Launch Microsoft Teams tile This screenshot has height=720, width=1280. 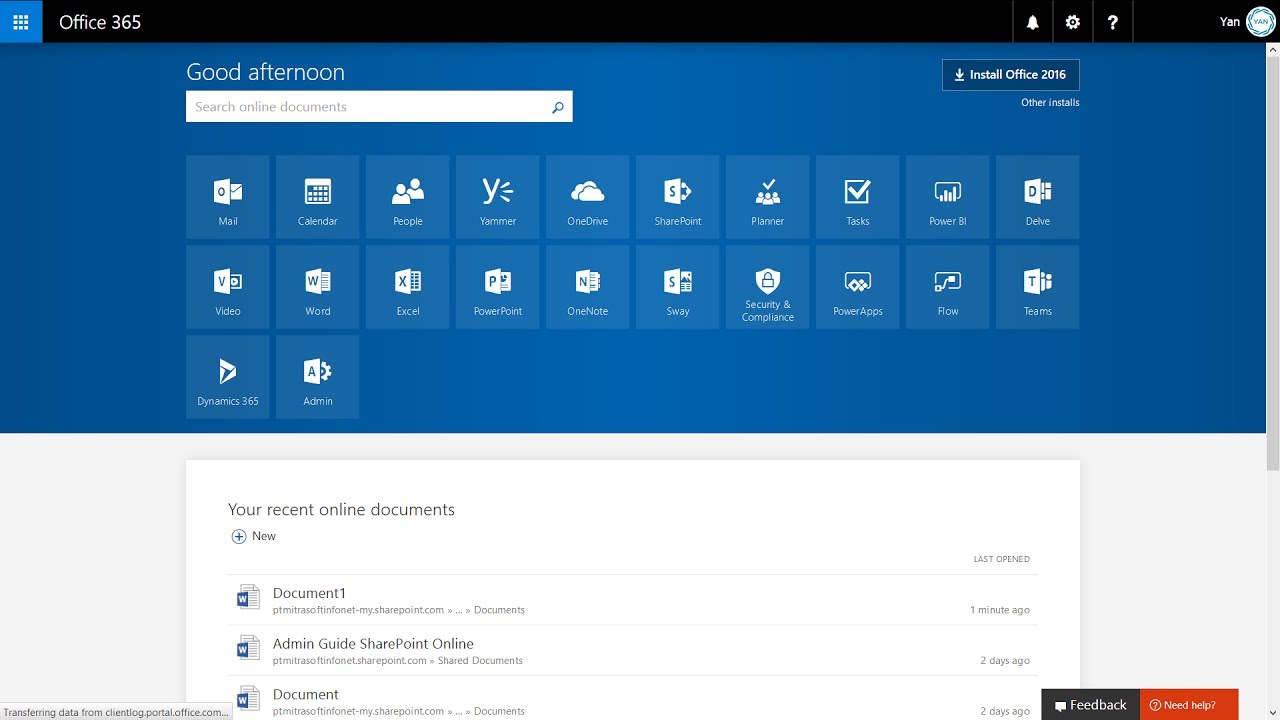point(1038,287)
